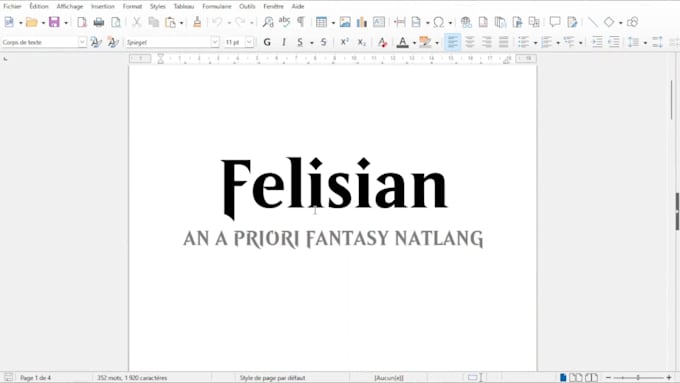
Task: Run the spelling check abc icon
Action: [x=284, y=22]
